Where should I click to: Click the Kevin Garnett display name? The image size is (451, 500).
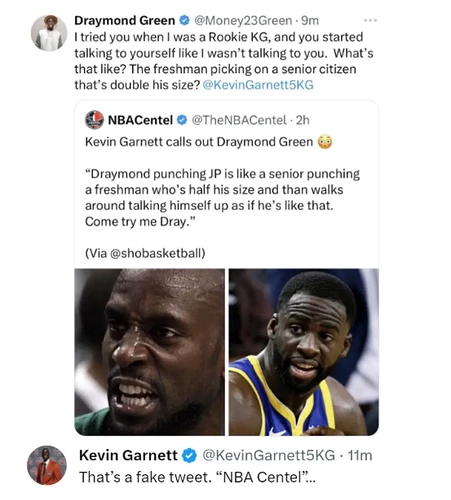point(128,455)
